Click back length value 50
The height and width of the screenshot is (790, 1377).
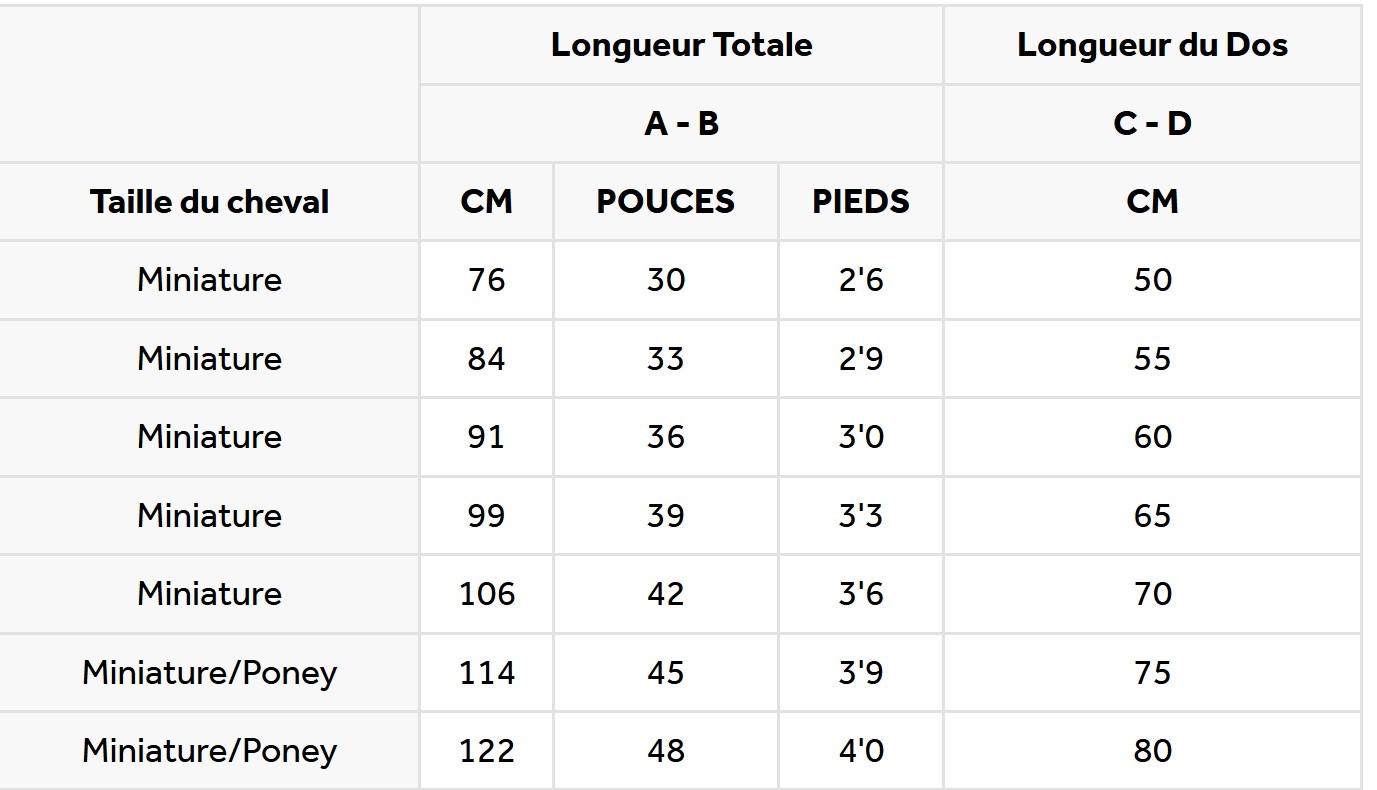tap(1152, 280)
